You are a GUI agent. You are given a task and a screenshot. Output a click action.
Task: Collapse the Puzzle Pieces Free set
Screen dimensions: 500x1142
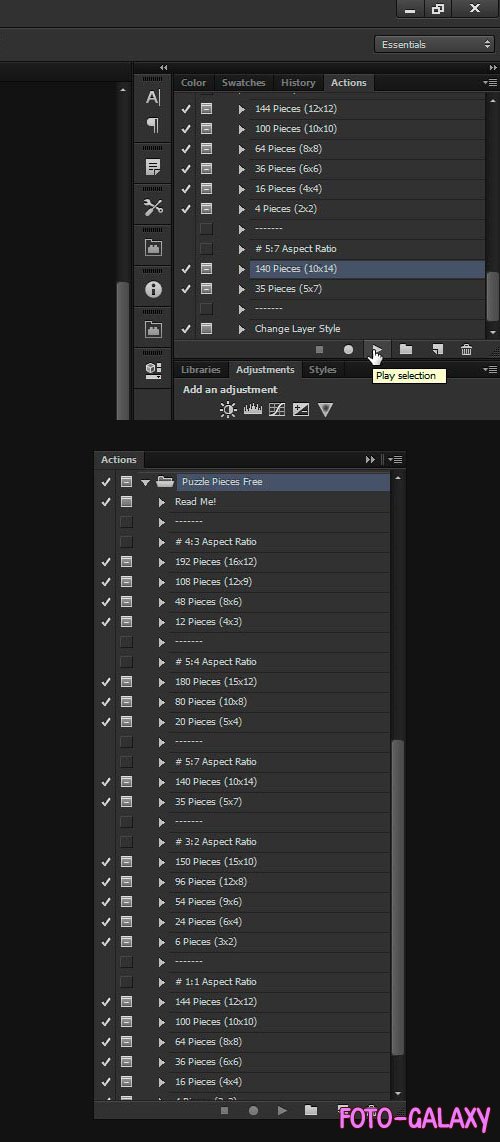click(x=146, y=482)
